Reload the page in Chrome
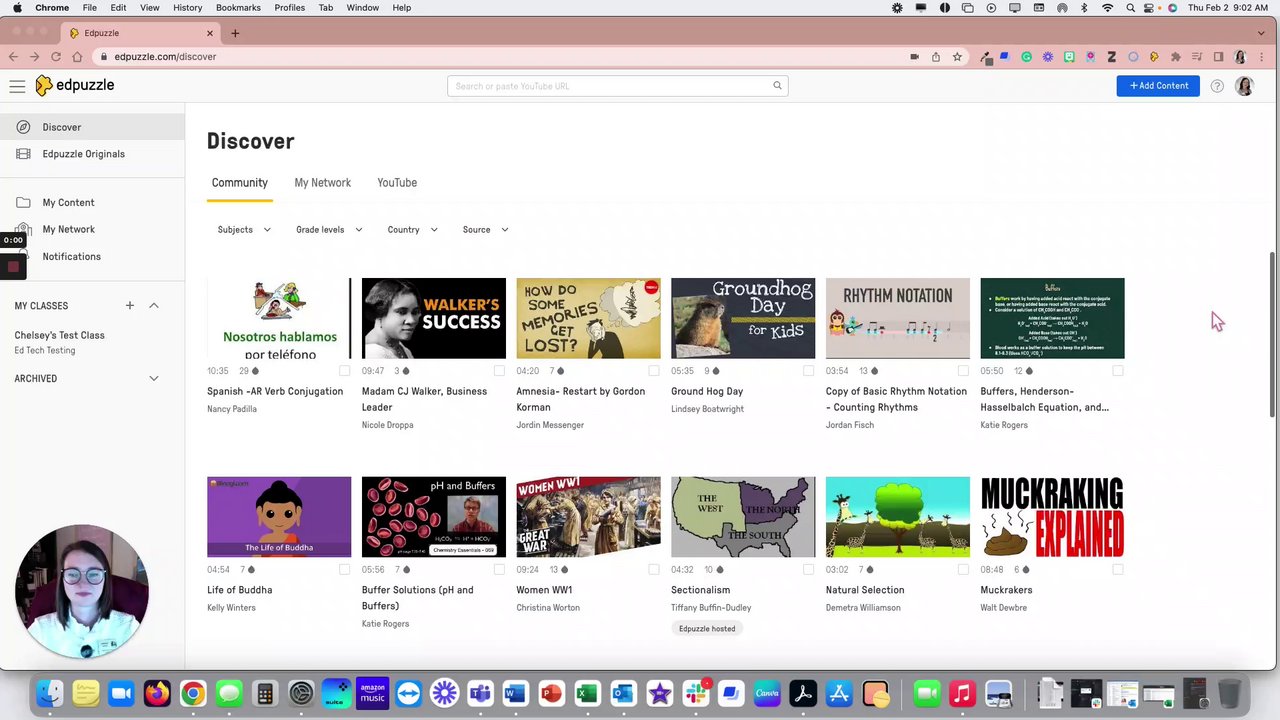Image resolution: width=1280 pixels, height=720 pixels. click(56, 57)
